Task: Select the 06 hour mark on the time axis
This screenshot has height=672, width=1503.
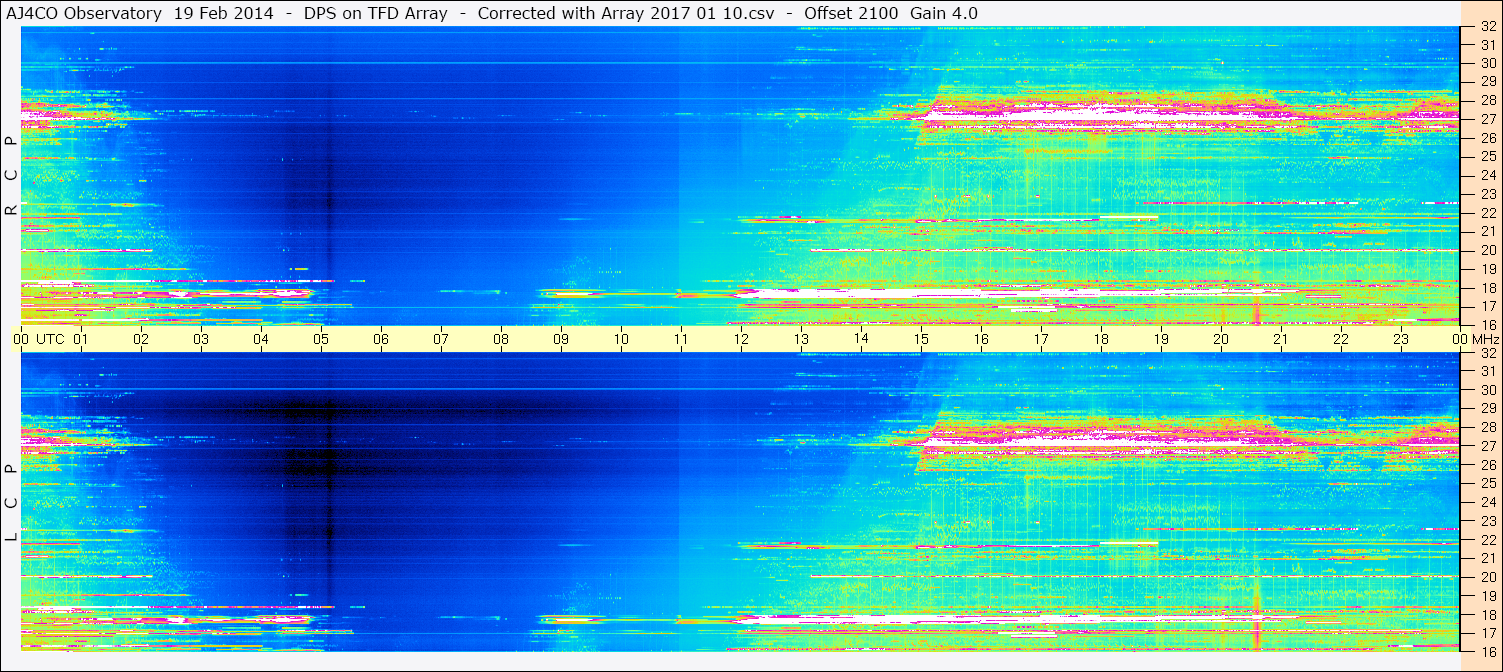Action: point(381,339)
